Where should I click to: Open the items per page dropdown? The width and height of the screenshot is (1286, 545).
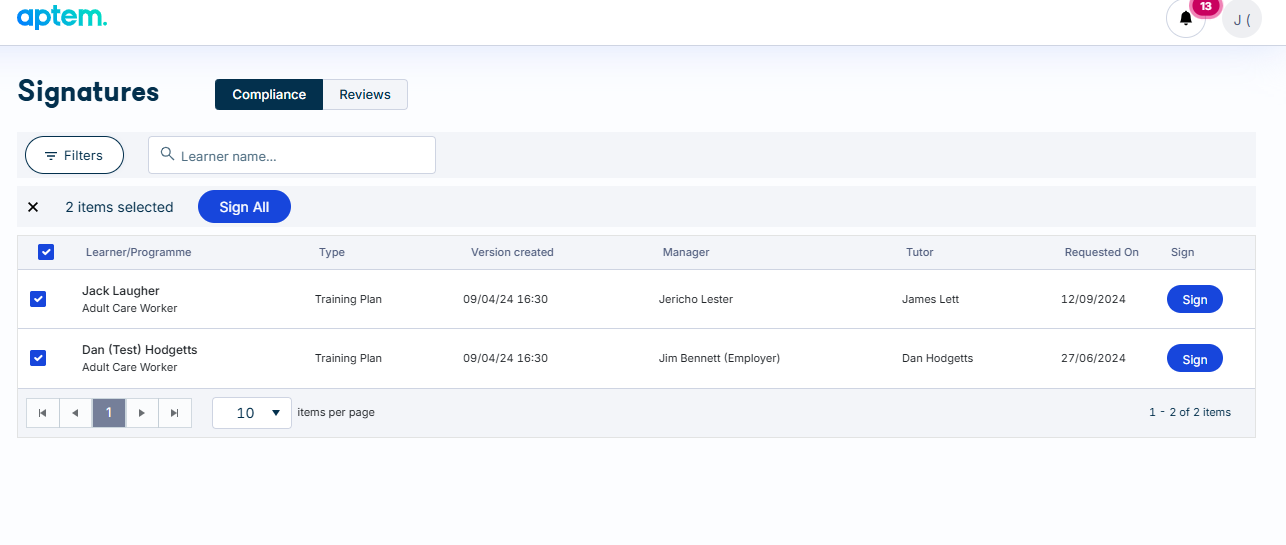[252, 413]
